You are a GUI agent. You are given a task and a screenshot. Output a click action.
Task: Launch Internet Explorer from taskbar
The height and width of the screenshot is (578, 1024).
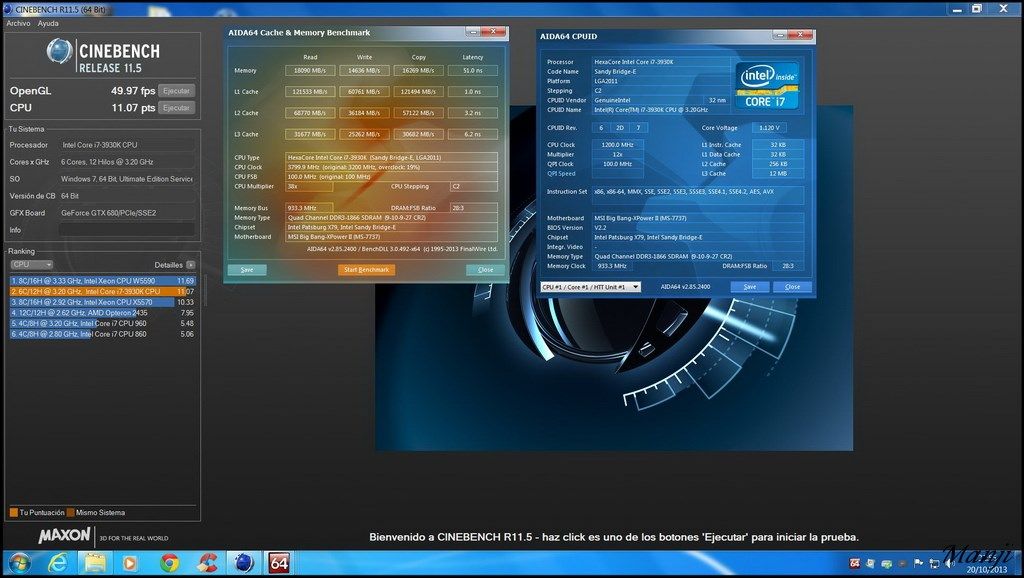coord(58,562)
